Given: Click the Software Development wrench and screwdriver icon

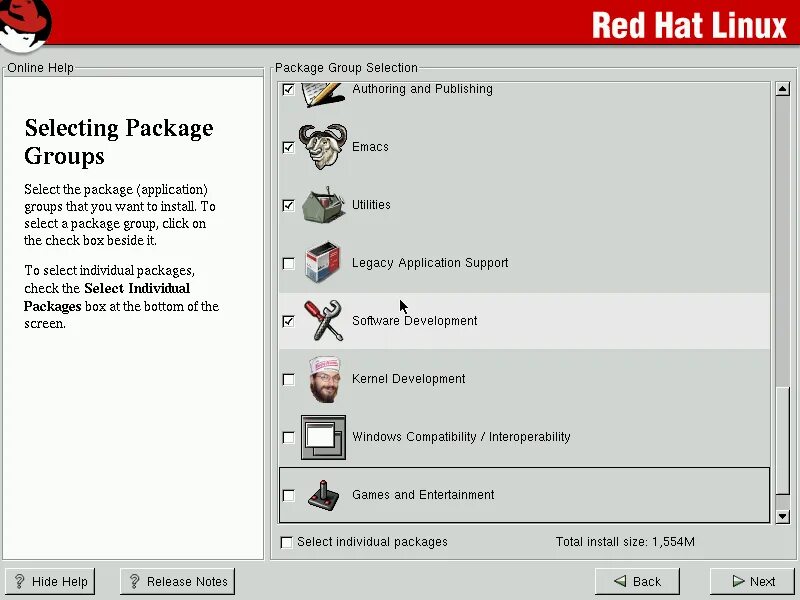Looking at the screenshot, I should click(323, 321).
